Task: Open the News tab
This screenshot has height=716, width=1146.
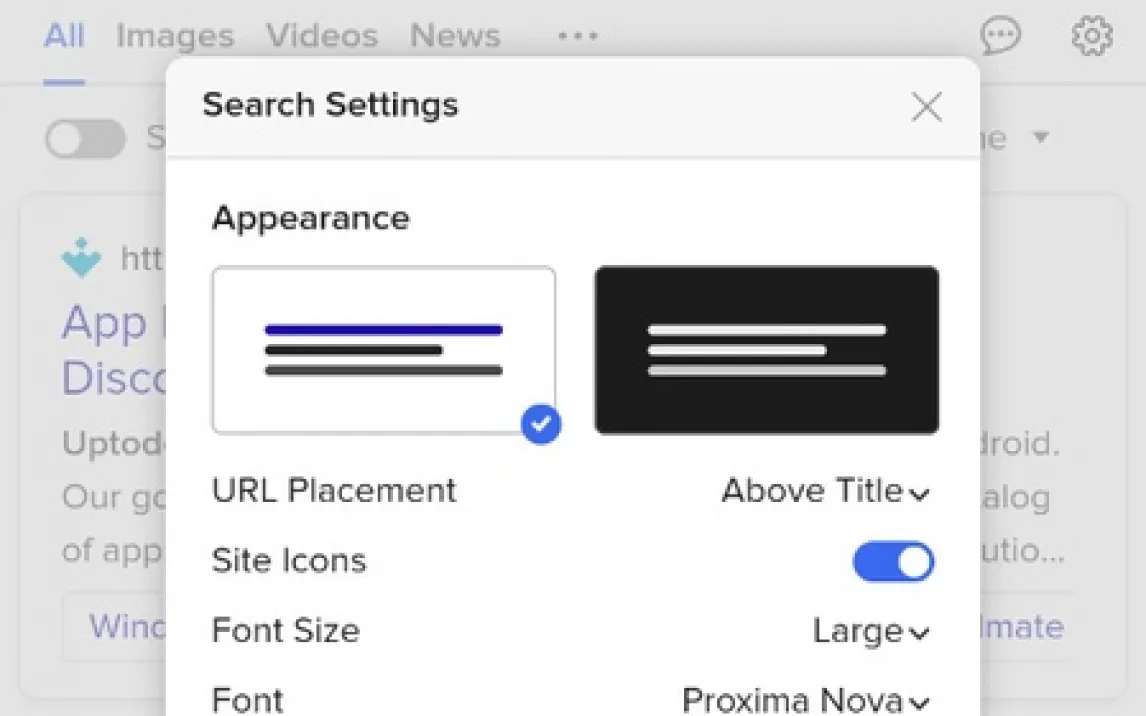Action: point(455,37)
